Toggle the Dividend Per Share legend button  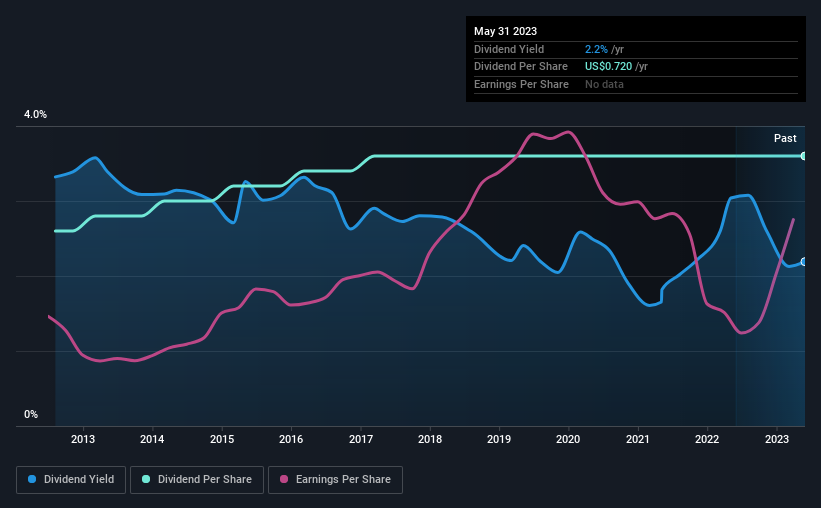(x=197, y=480)
